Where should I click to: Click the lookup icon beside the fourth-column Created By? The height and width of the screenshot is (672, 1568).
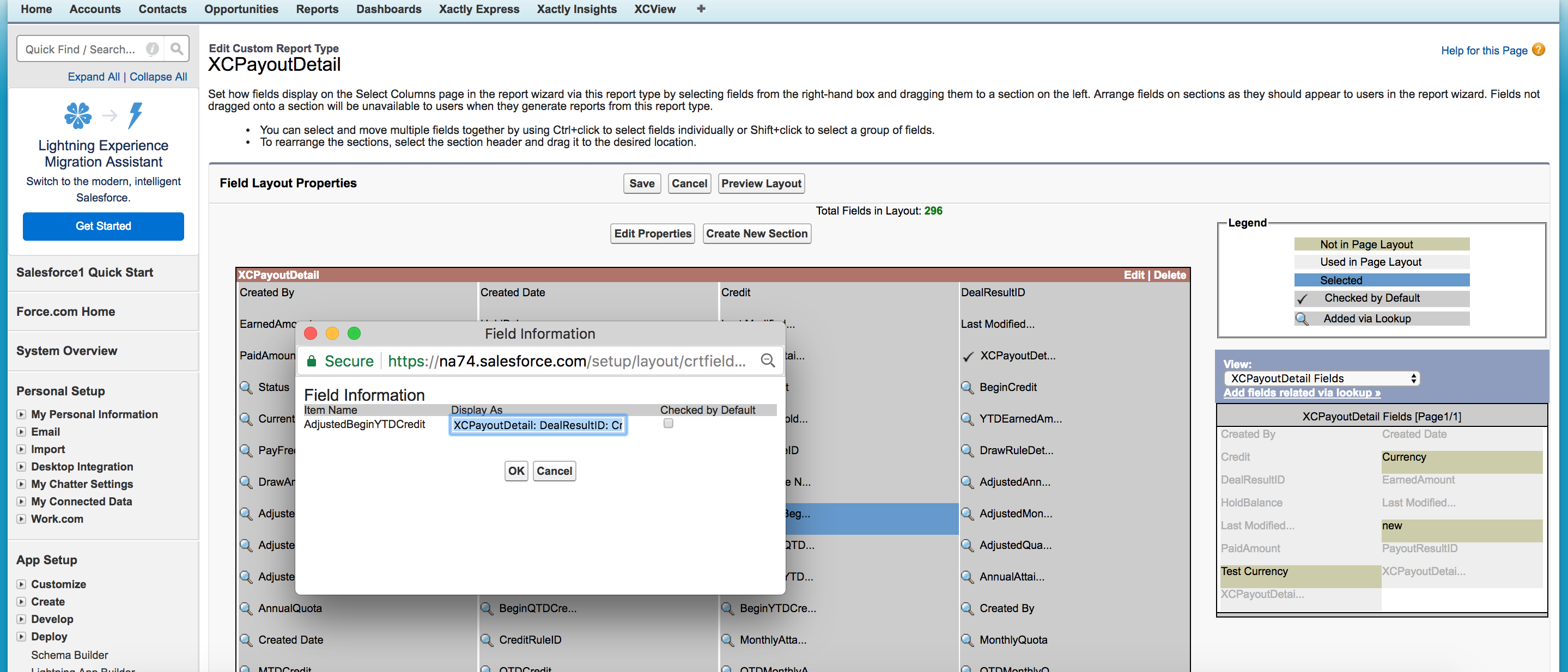point(967,608)
